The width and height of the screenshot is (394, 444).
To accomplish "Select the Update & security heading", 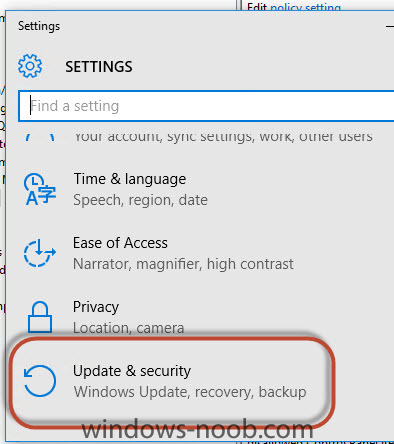I will pyautogui.click(x=132, y=371).
